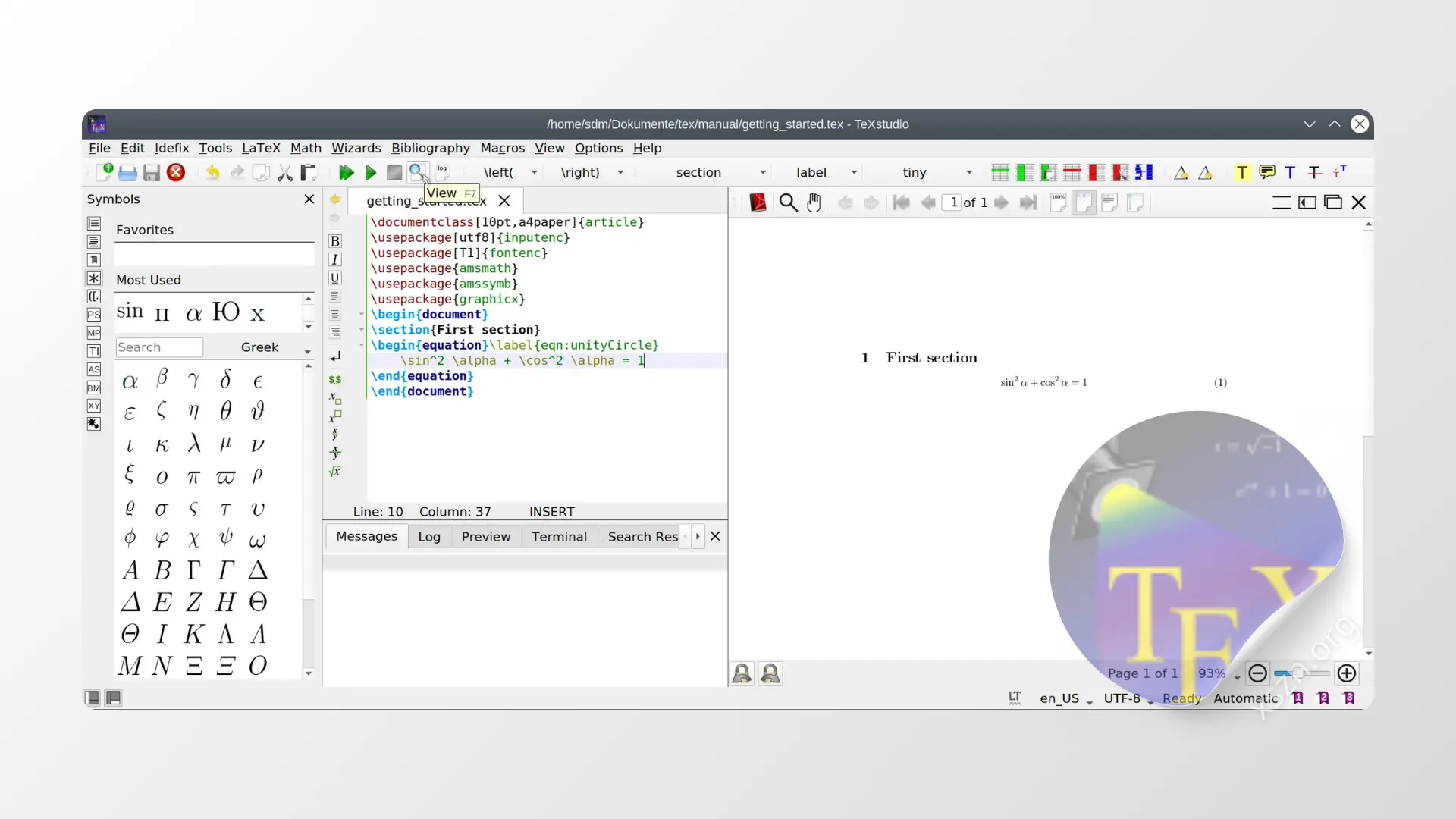Select the Greek letter alpha symbol

coord(130,381)
